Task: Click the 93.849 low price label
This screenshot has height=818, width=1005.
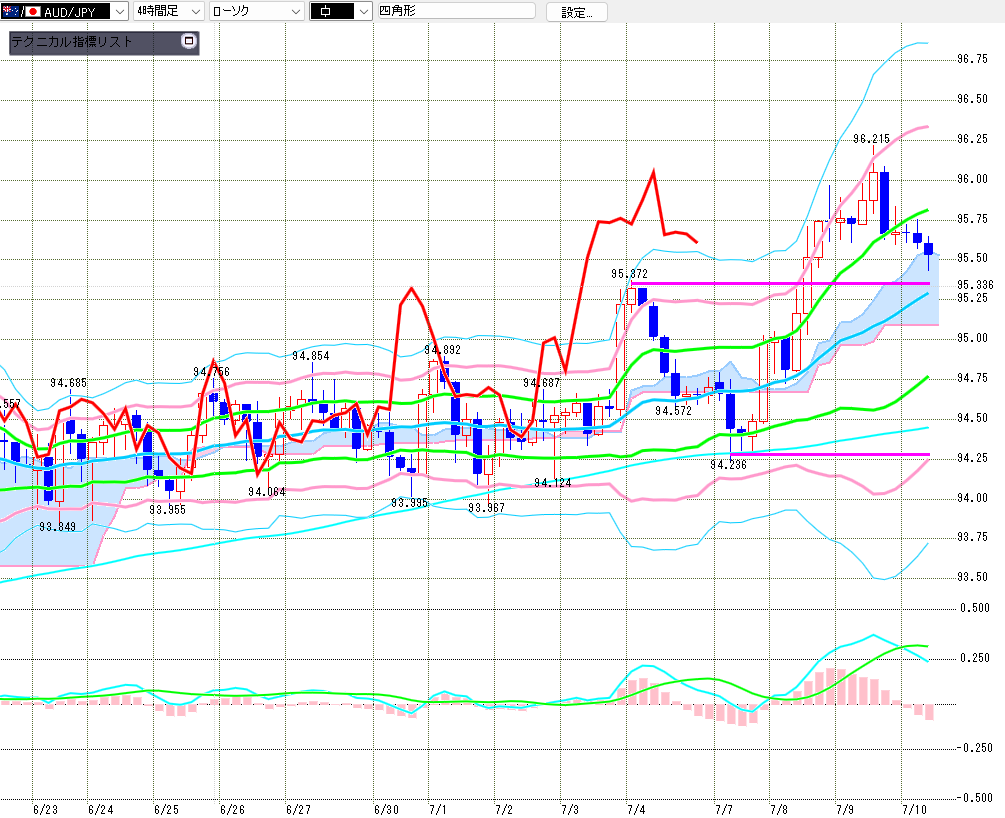Action: point(57,526)
